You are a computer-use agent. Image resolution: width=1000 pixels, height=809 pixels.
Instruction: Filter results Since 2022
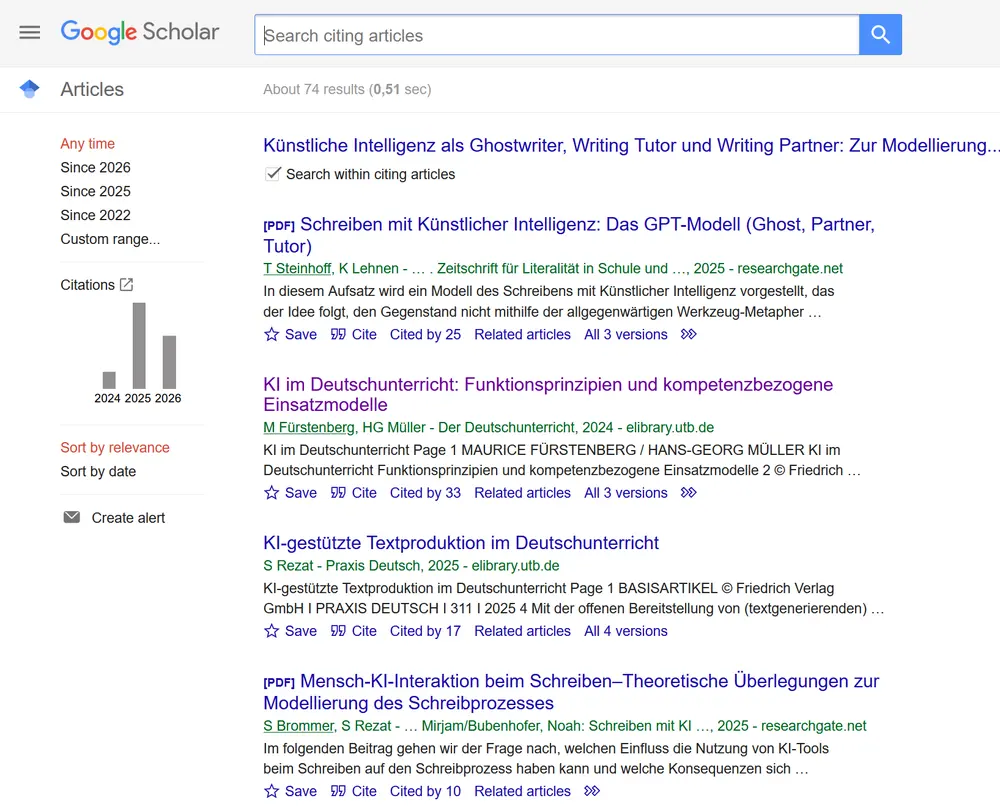coord(95,215)
